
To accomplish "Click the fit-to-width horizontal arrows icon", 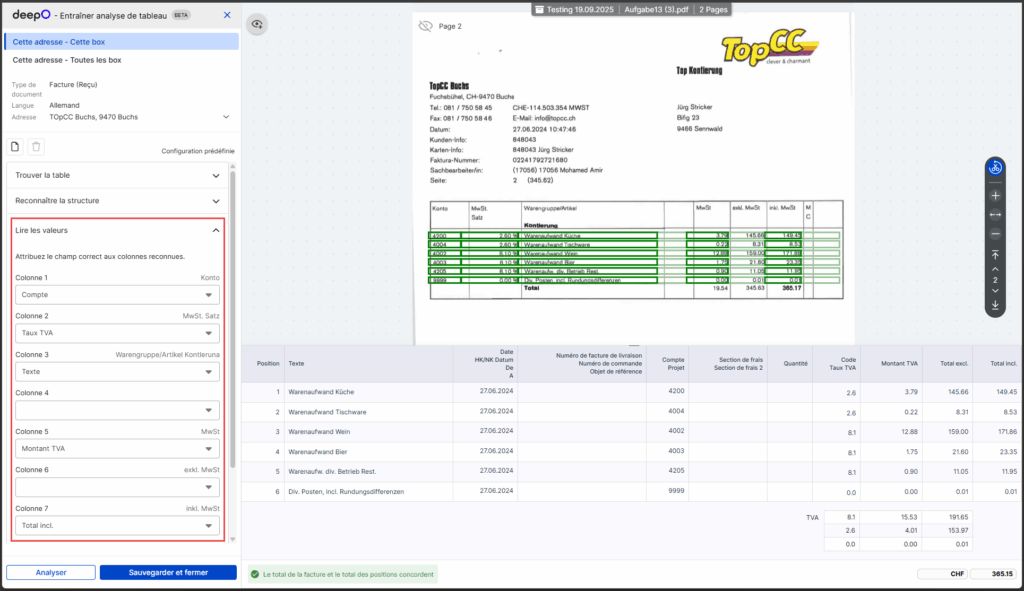I will 995,214.
